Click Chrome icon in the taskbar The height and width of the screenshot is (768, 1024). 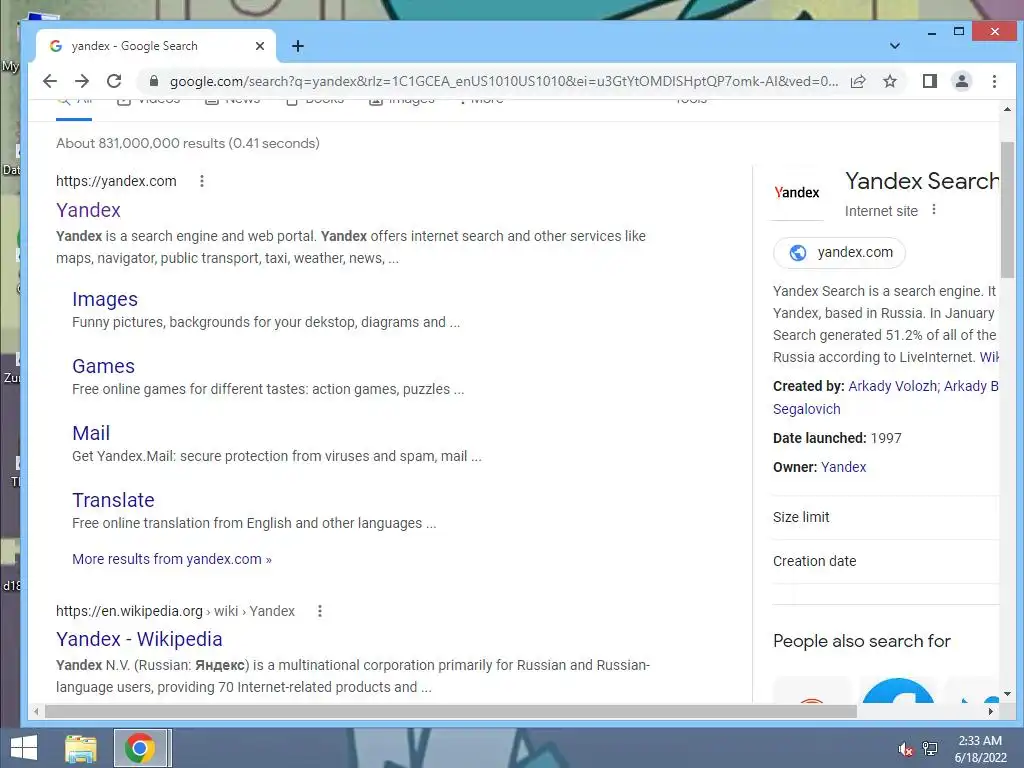coord(139,748)
